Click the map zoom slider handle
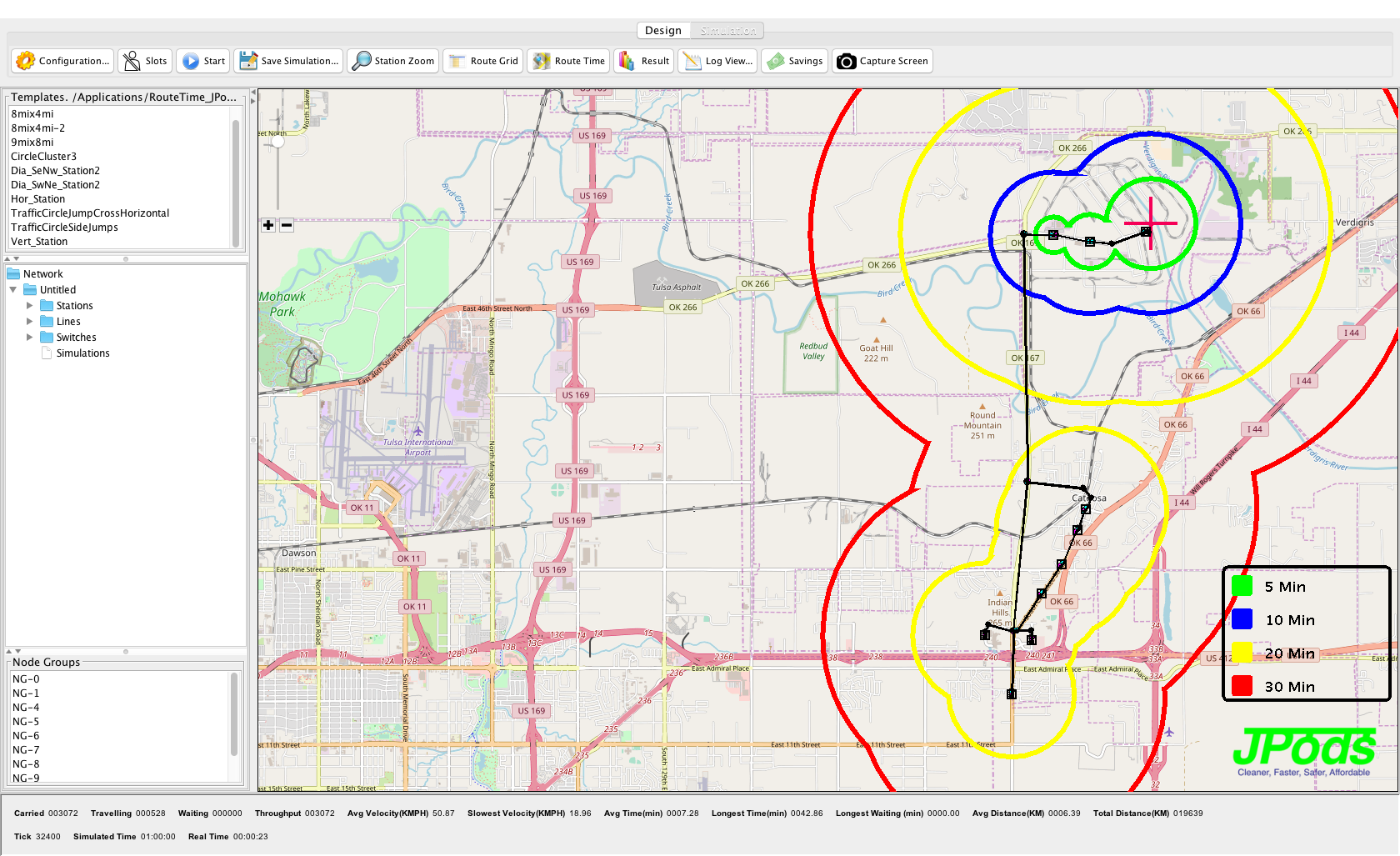 click(277, 142)
